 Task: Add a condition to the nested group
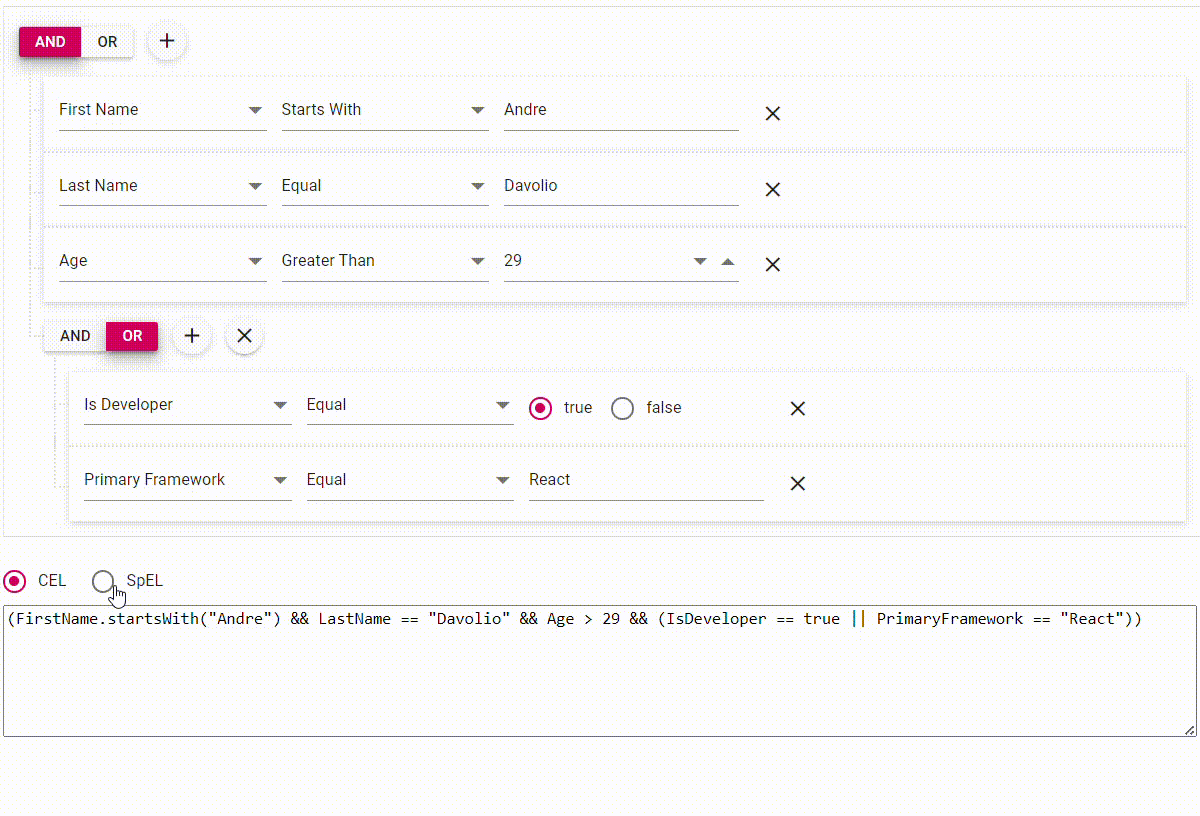click(192, 336)
